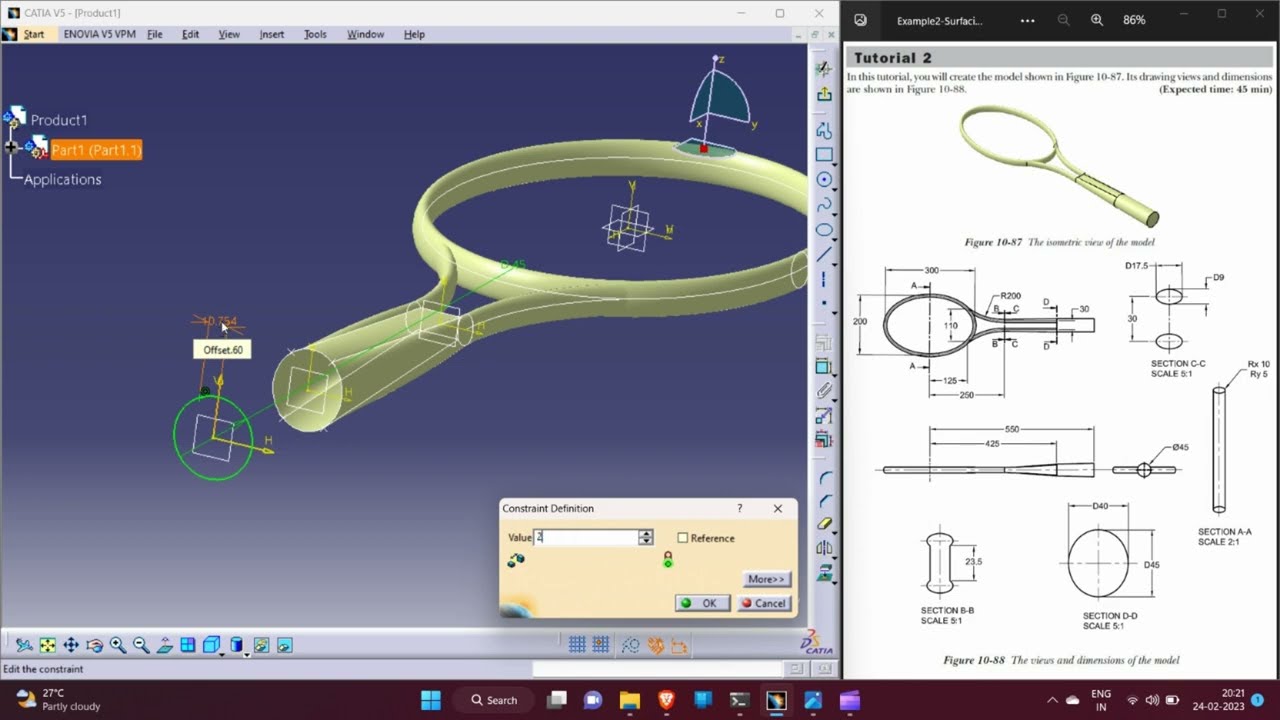Select Product1 in the specification tree
This screenshot has width=1280, height=720.
tap(58, 120)
